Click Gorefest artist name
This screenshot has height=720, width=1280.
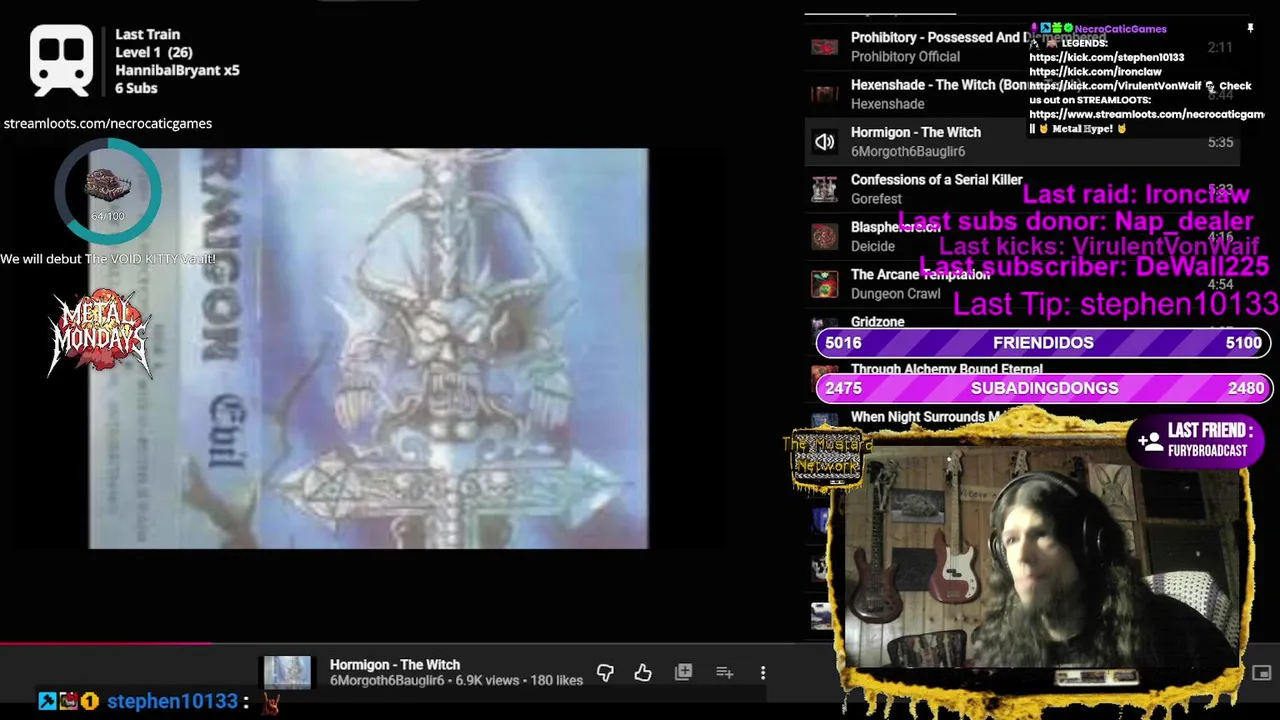point(876,199)
